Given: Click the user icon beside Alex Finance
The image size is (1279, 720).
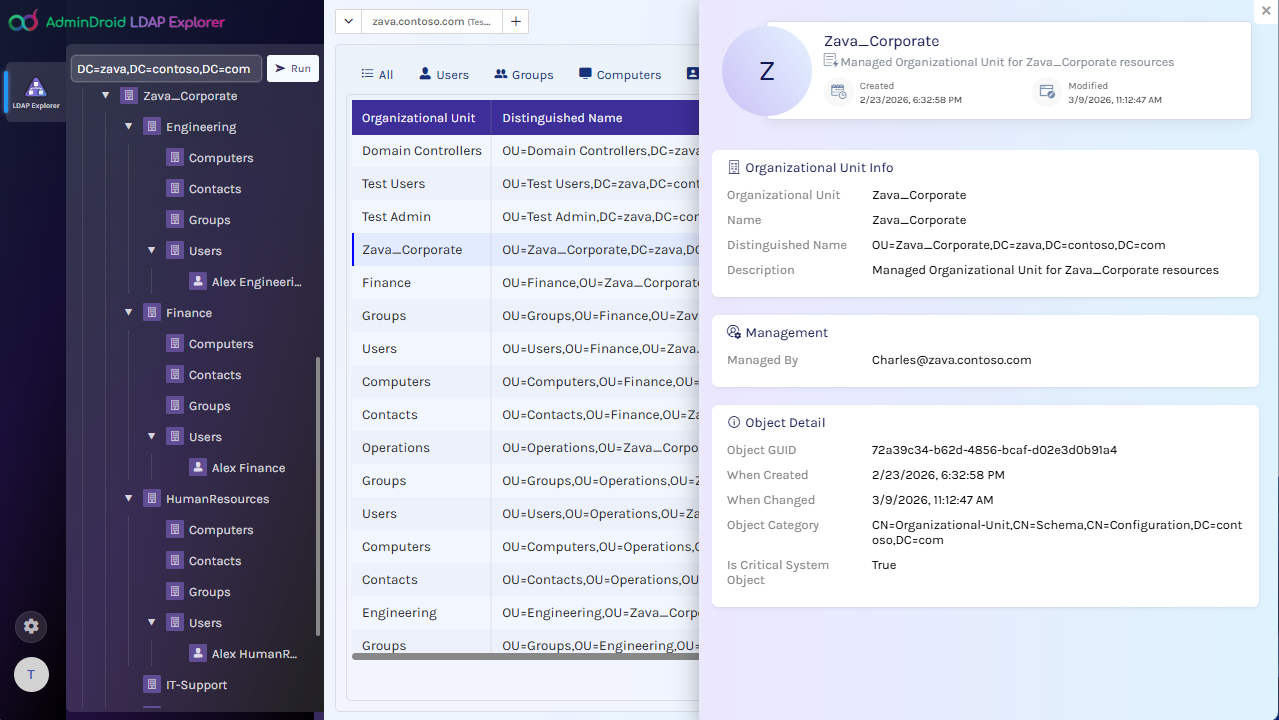Looking at the screenshot, I should click(x=197, y=467).
